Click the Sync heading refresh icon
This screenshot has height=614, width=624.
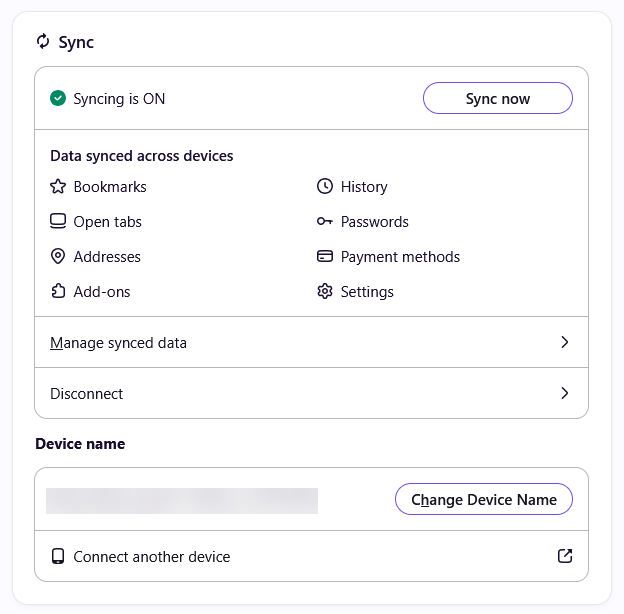(43, 41)
